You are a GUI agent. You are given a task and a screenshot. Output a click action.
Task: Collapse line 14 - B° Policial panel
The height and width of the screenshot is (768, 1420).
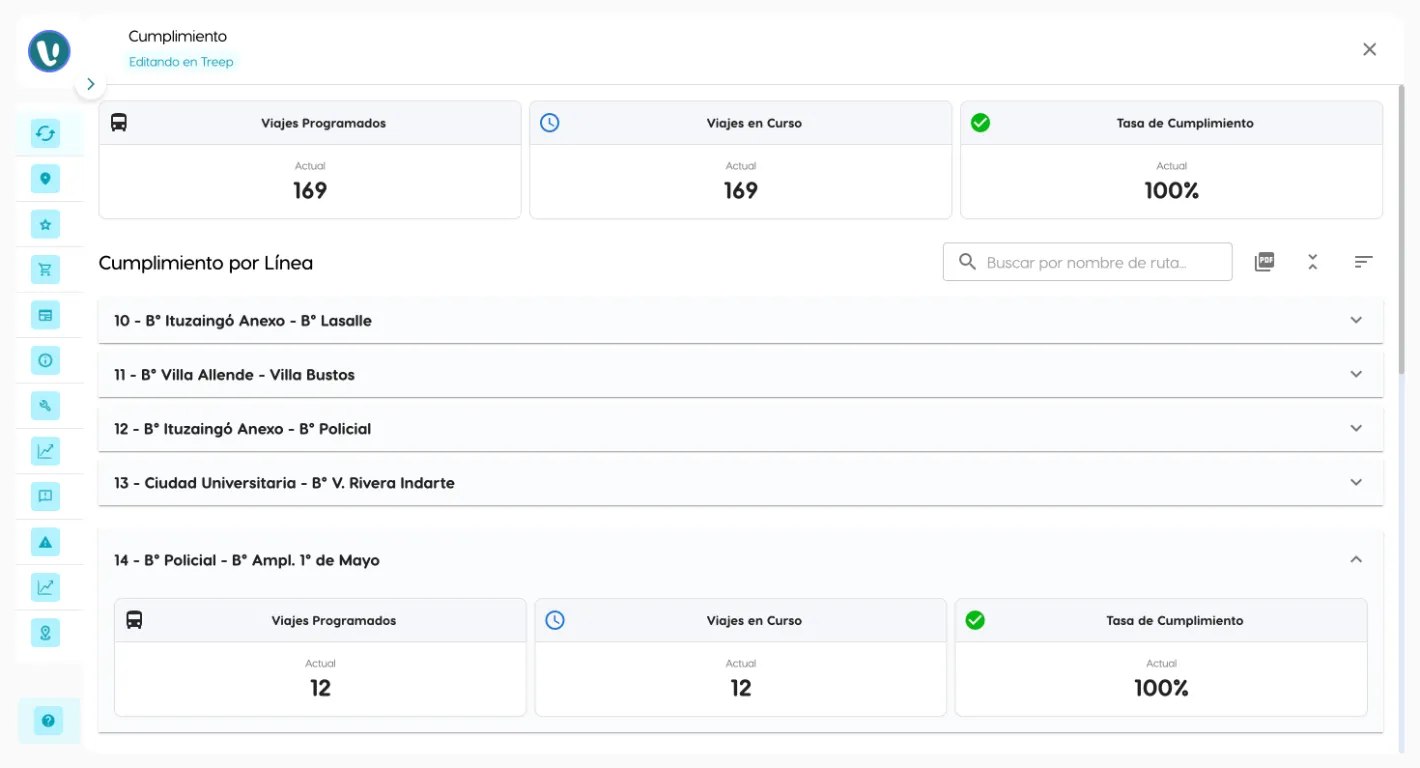pyautogui.click(x=1356, y=560)
